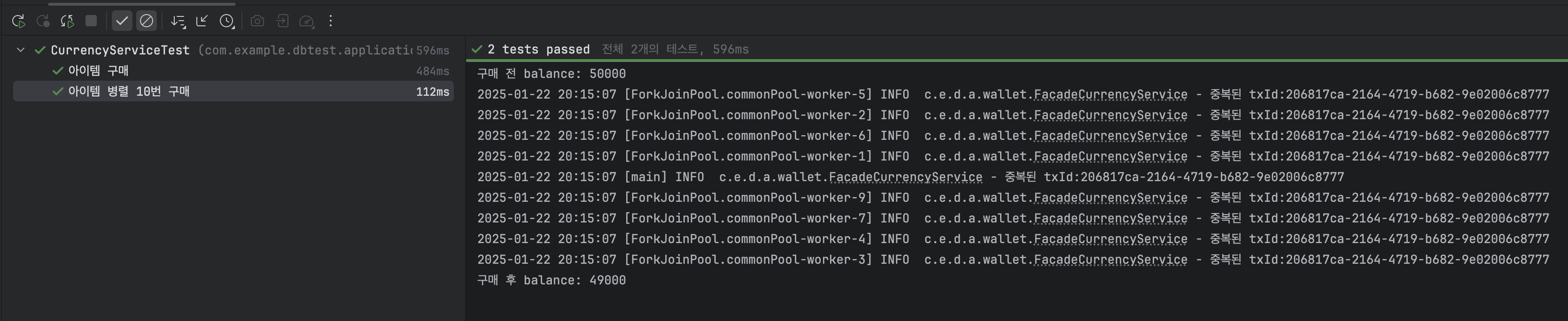
Task: Click the check beside 아이템 병렬 10번 구매
Action: point(58,91)
